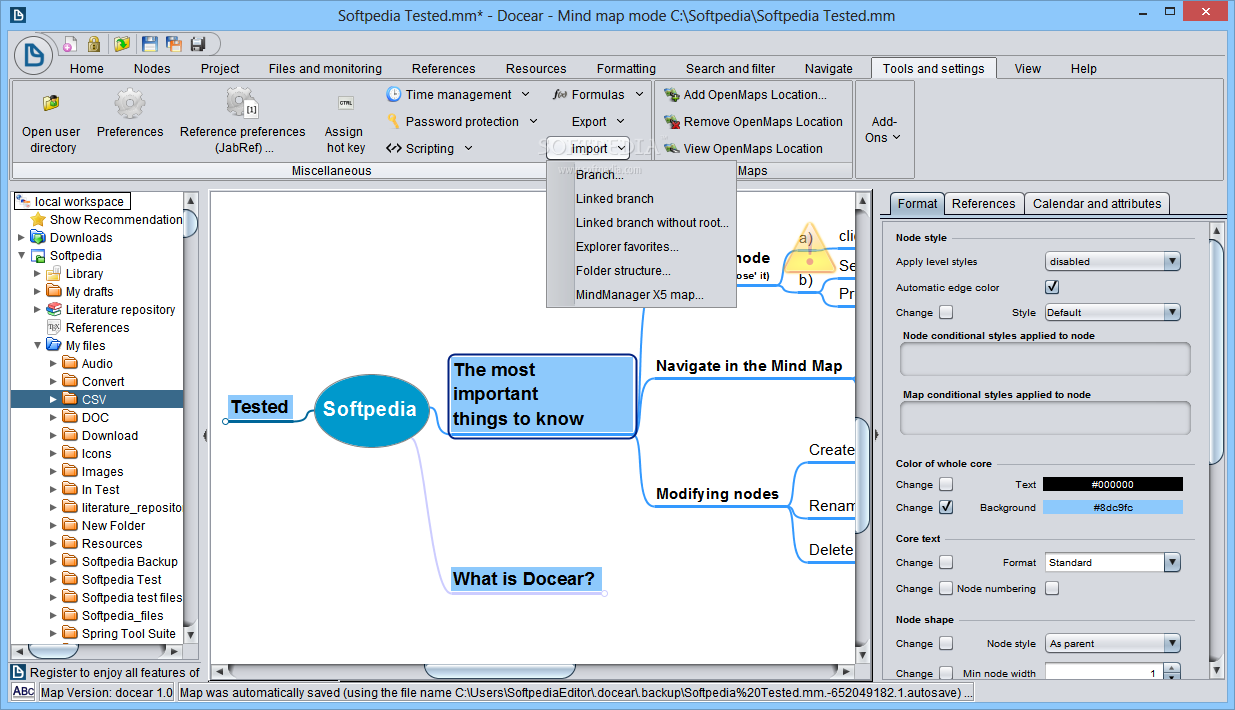
Task: Click the map's horizontal scrollbar thumb
Action: pos(499,670)
